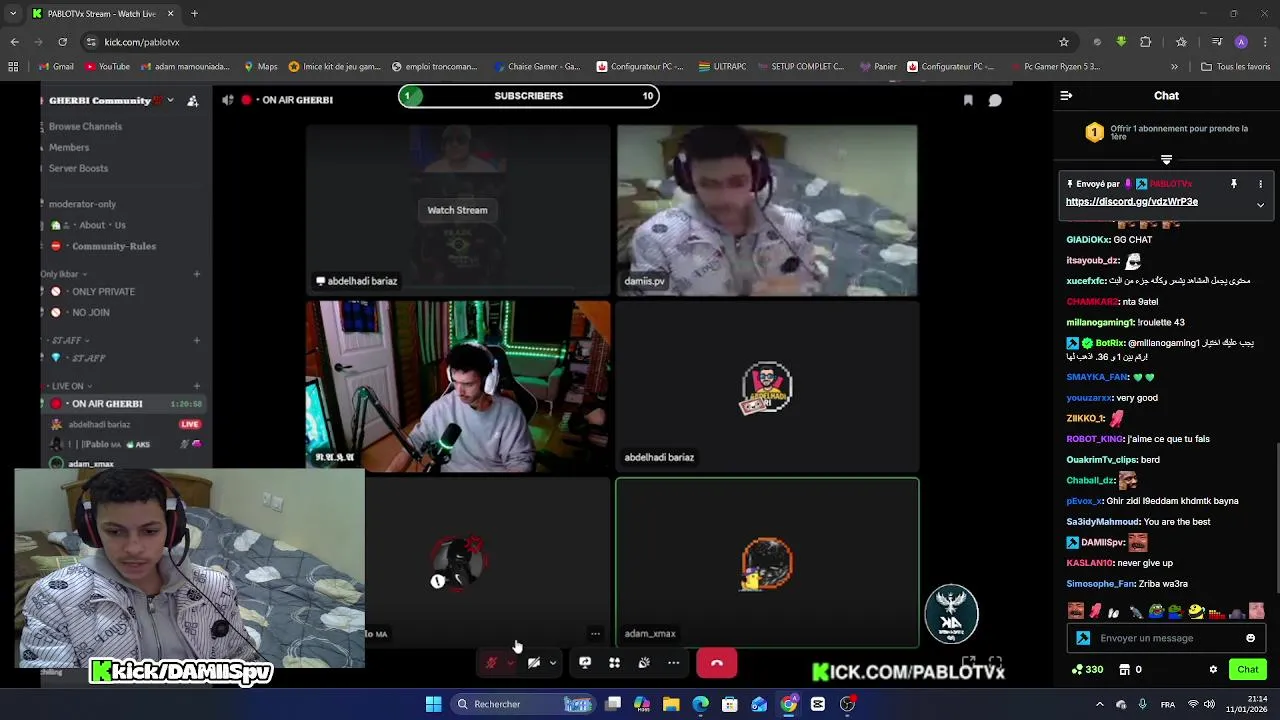The width and height of the screenshot is (1280, 720).
Task: Show hidden system tray icons
Action: [x=1099, y=704]
